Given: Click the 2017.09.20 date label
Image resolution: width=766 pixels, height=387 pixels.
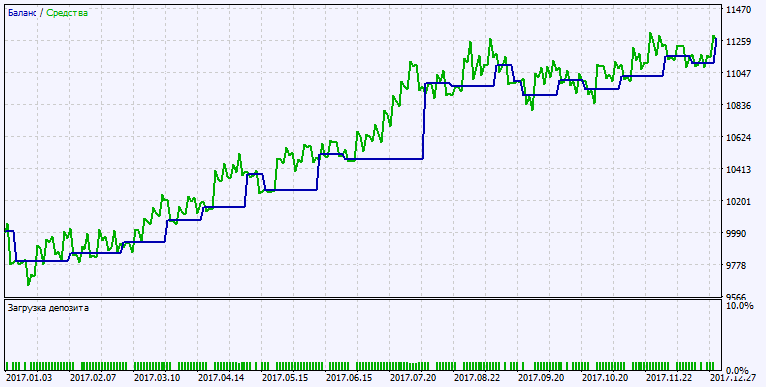Looking at the screenshot, I should click(x=541, y=378).
